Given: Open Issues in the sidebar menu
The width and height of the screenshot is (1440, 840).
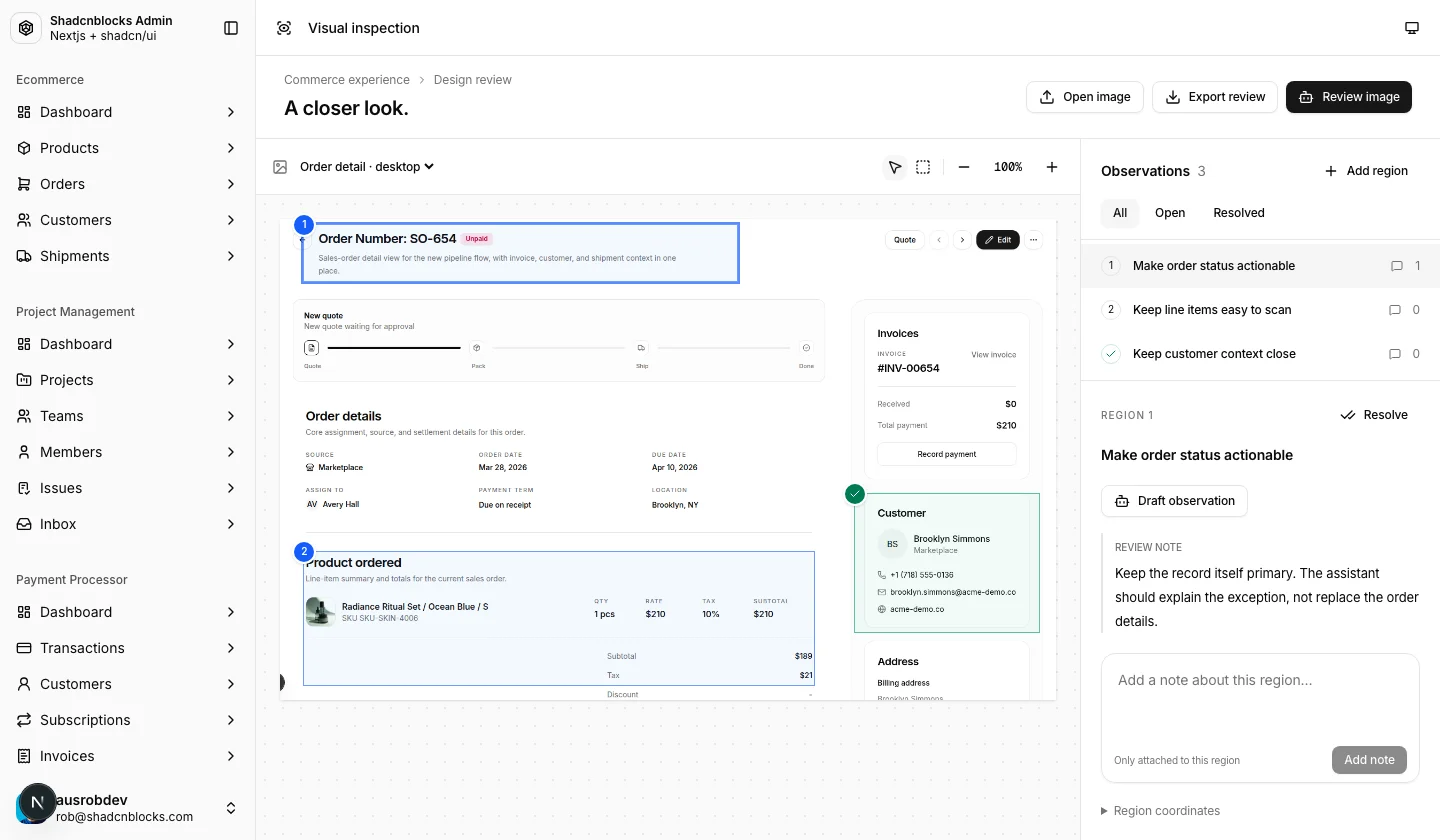Looking at the screenshot, I should pyautogui.click(x=128, y=488).
